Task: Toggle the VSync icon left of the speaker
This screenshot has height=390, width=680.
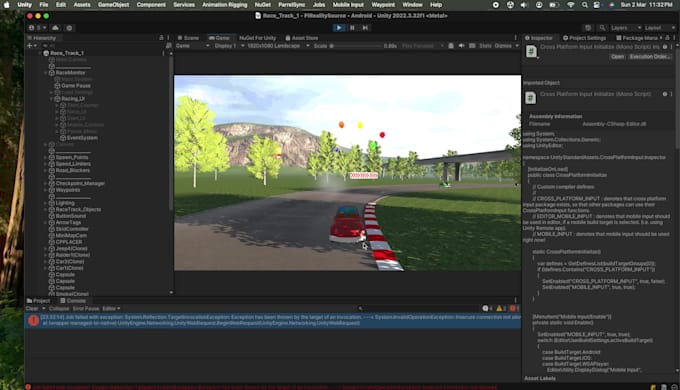Action: (x=451, y=46)
